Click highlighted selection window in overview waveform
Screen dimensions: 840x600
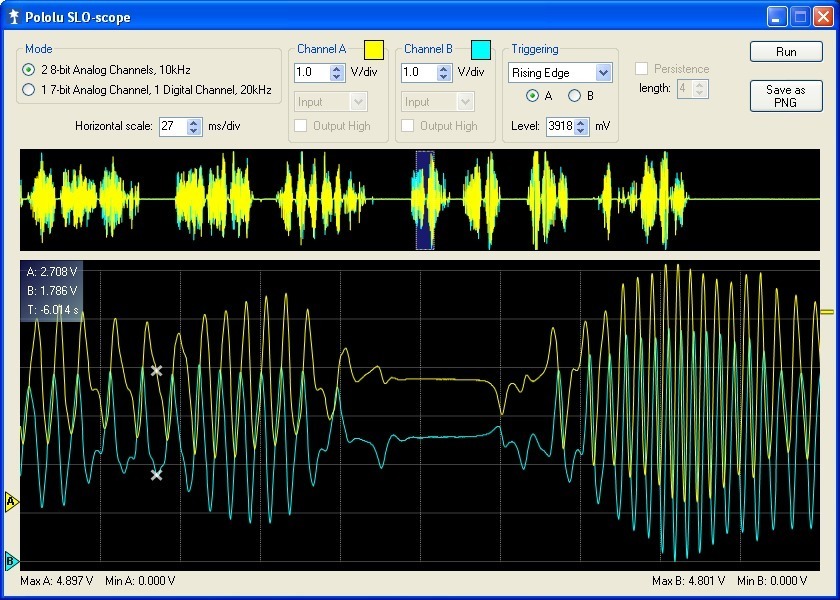pos(425,200)
